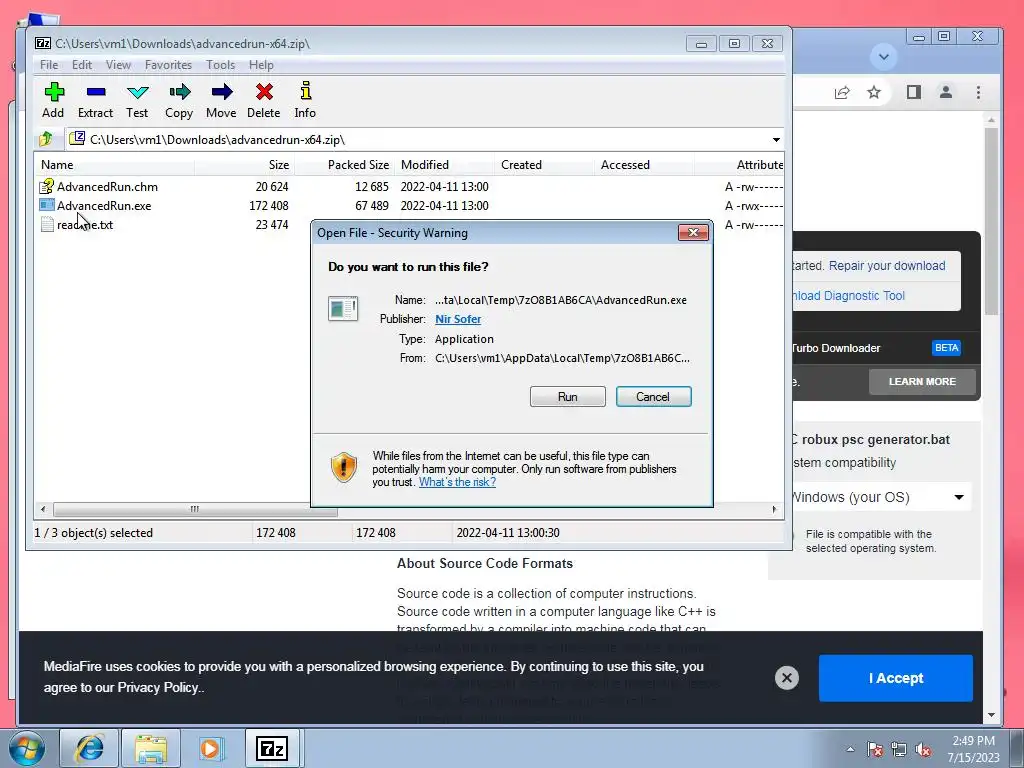Sort by the Created column header
1024x768 pixels.
point(545,165)
